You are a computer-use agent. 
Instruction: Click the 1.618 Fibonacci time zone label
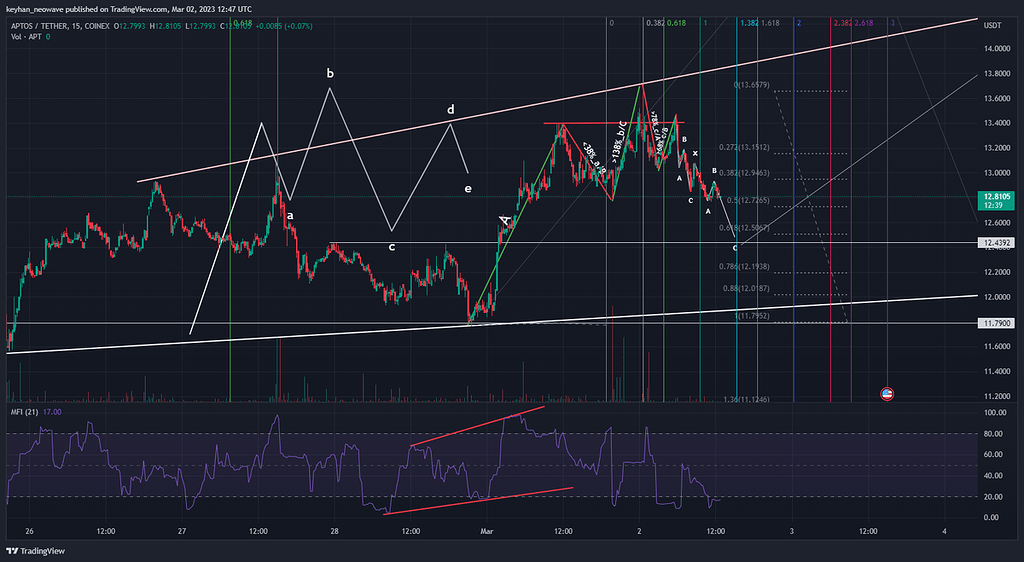pyautogui.click(x=770, y=22)
